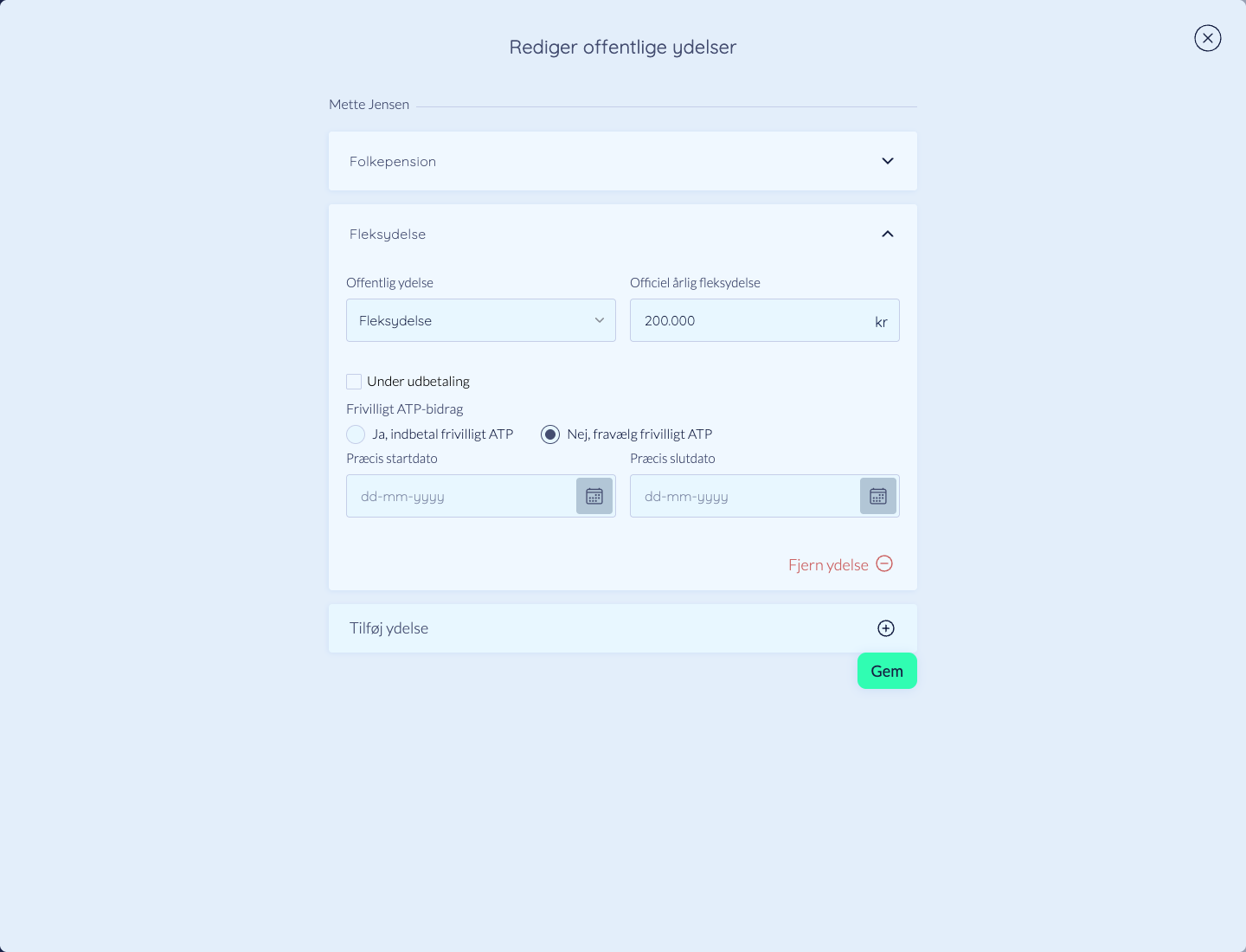Click the Fleksydelse section header title
The height and width of the screenshot is (952, 1246).
point(388,235)
